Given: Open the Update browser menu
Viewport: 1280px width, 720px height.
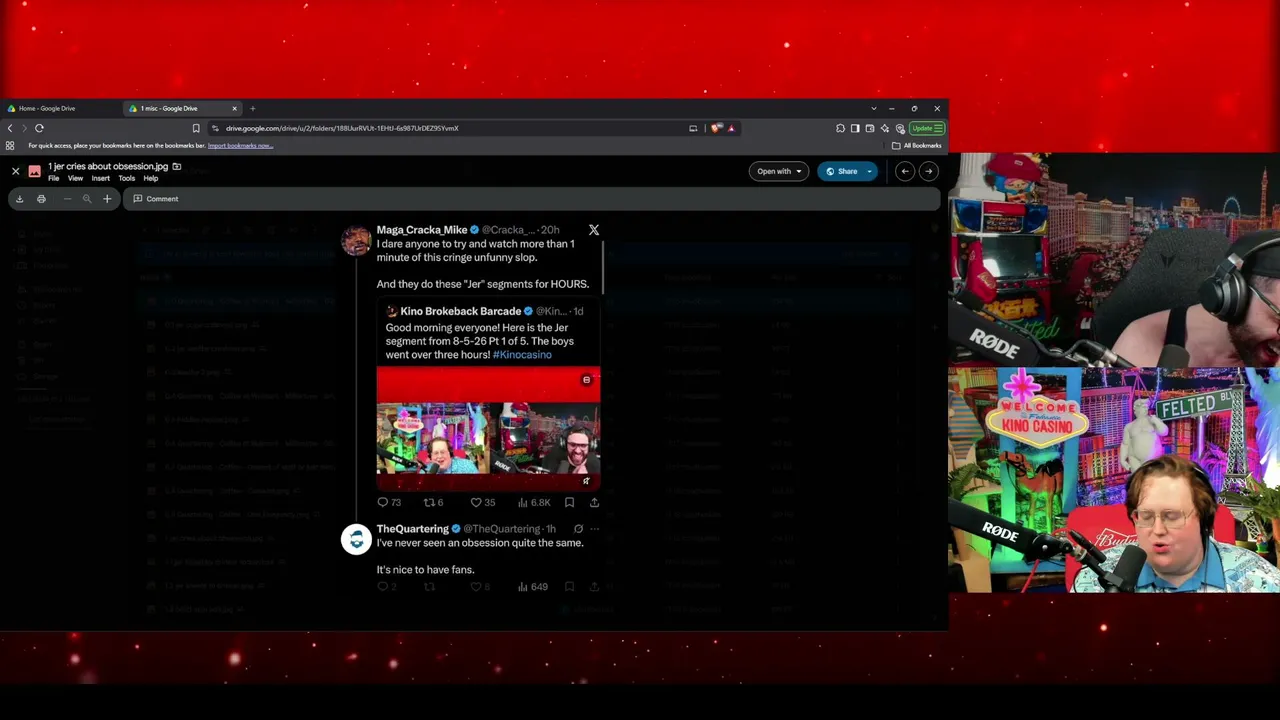Looking at the screenshot, I should tap(927, 128).
